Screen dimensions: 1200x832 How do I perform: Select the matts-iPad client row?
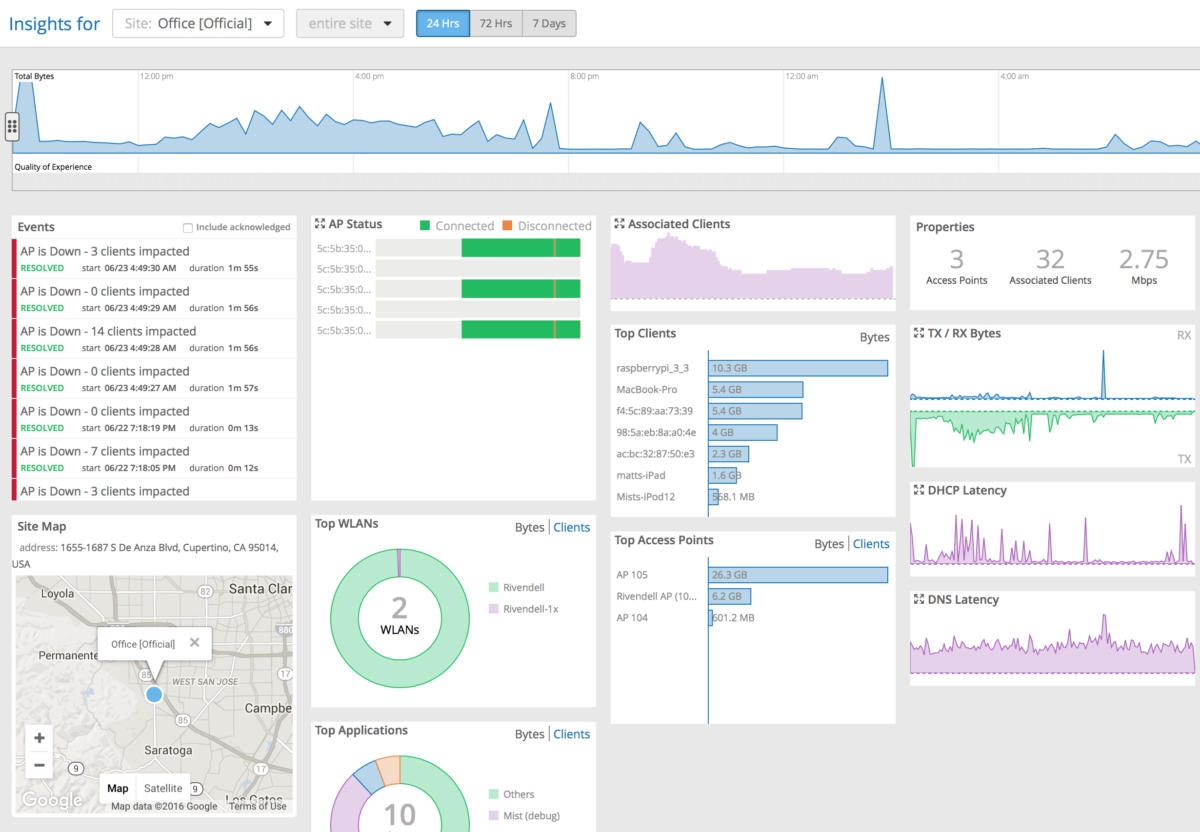[752, 475]
